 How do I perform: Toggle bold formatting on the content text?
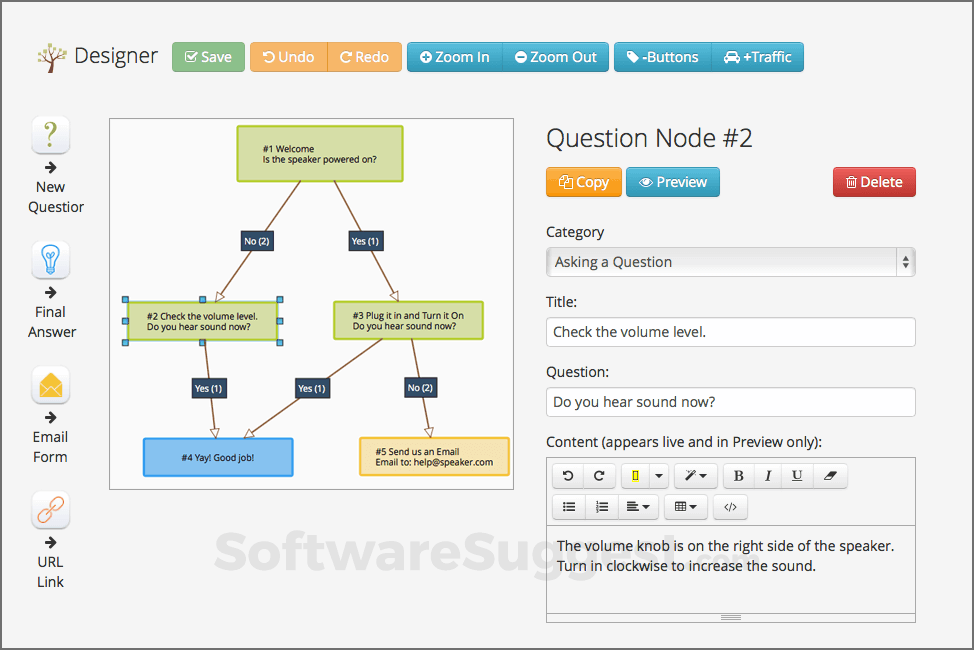coord(738,476)
